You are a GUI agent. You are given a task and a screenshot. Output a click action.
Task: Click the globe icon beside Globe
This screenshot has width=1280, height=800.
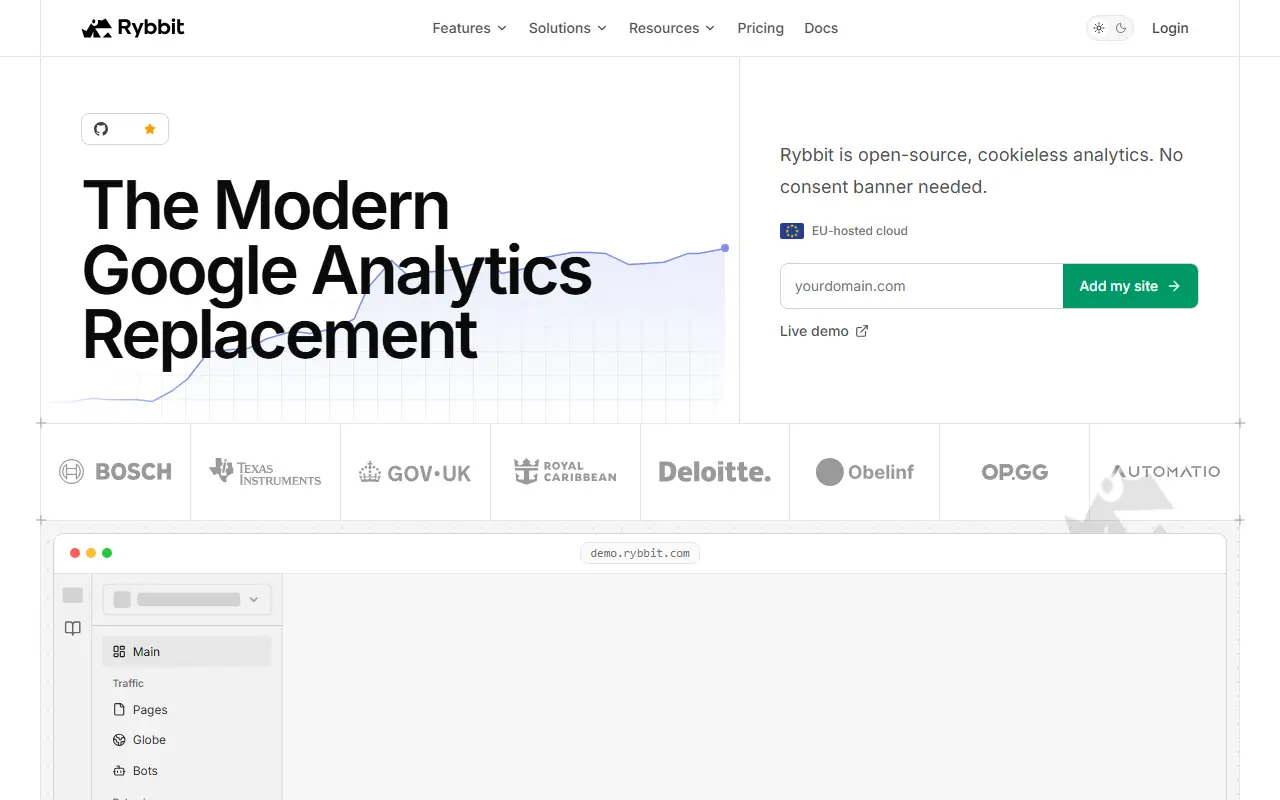(119, 740)
